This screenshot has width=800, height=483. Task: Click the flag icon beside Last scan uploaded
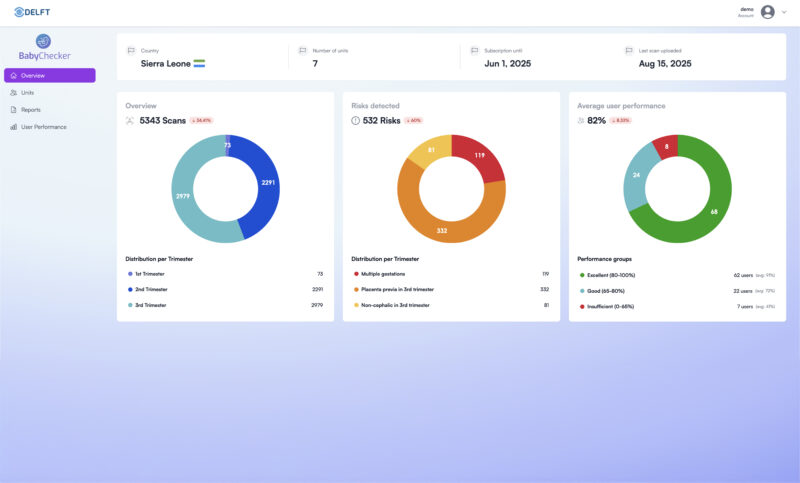point(628,50)
